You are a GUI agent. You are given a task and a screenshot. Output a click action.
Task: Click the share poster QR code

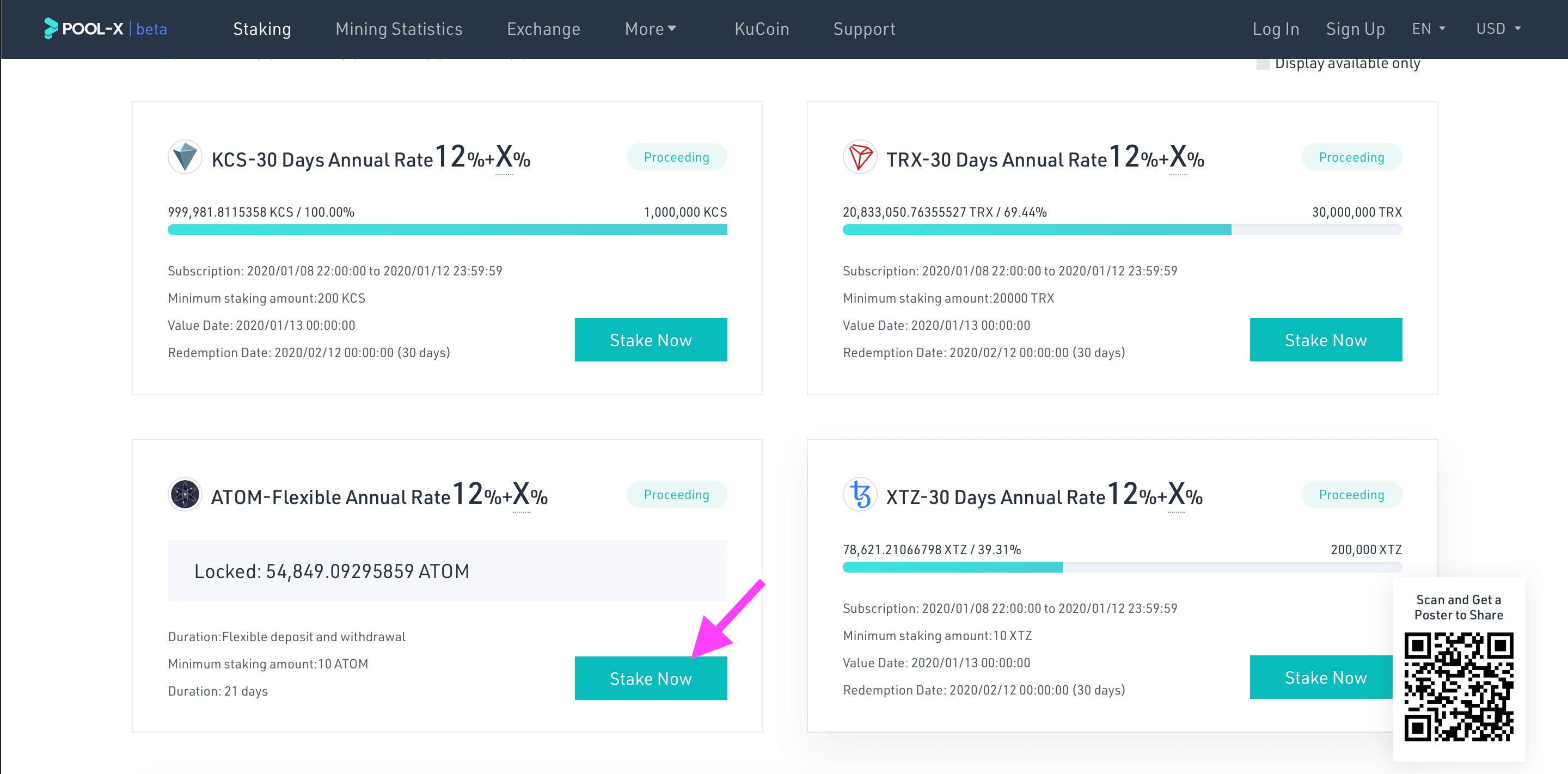click(x=1459, y=687)
